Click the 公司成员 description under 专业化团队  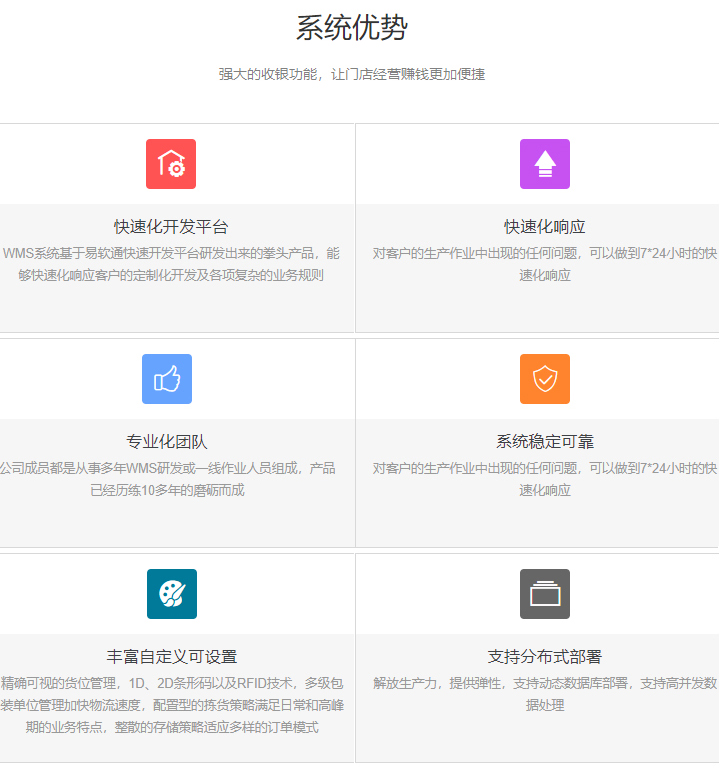(167, 479)
